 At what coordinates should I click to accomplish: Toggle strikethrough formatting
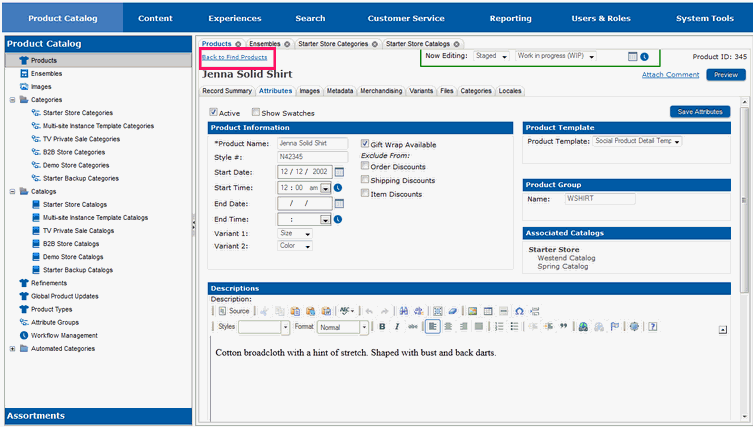click(413, 327)
